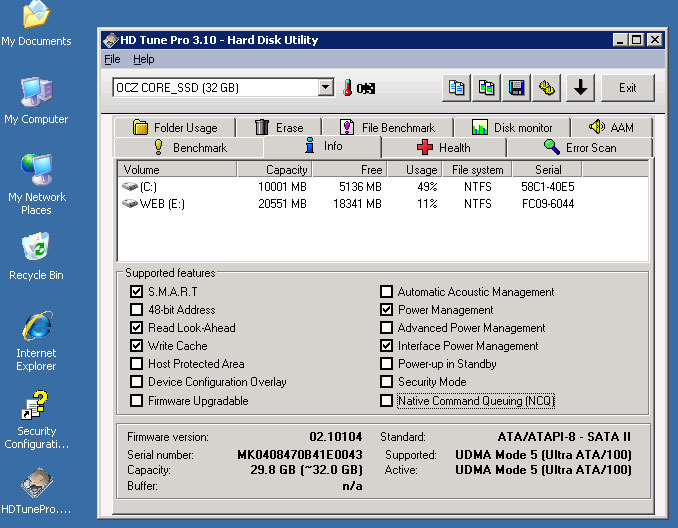This screenshot has height=528, width=678.
Task: Enable the Native Command Queuing checkbox
Action: [x=386, y=401]
